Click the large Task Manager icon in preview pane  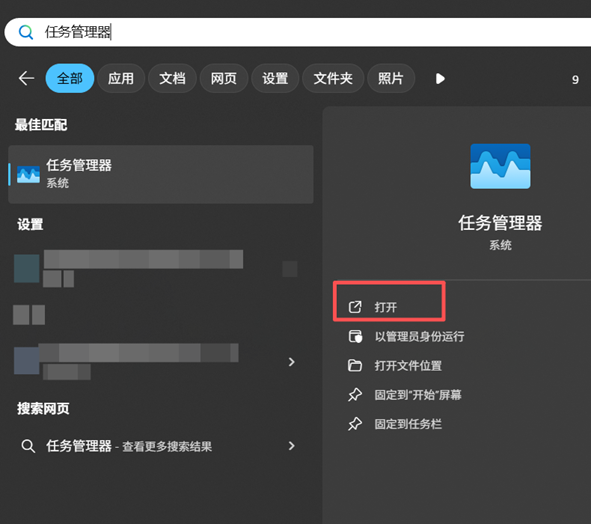500,166
